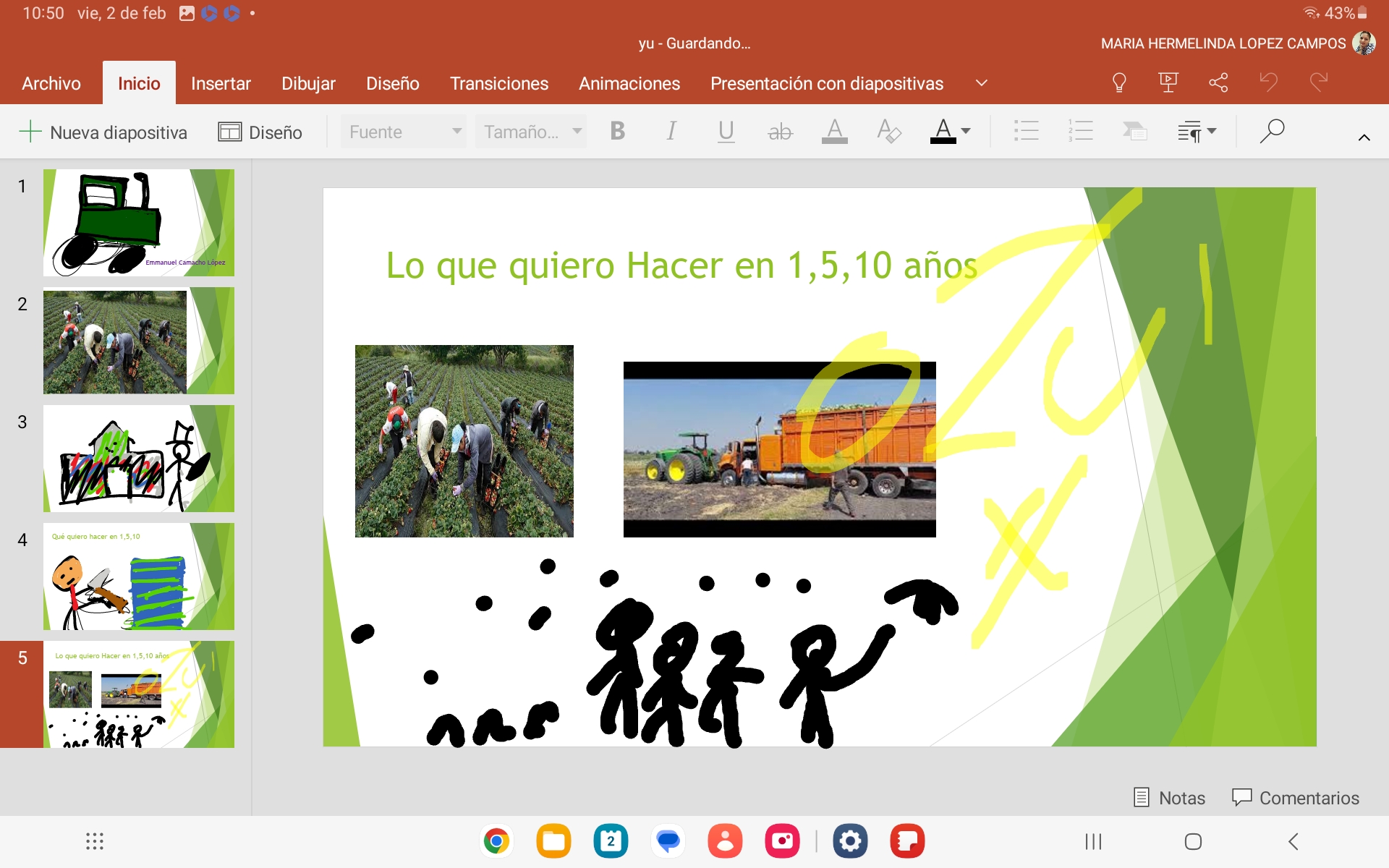Open the share icon

[1218, 83]
